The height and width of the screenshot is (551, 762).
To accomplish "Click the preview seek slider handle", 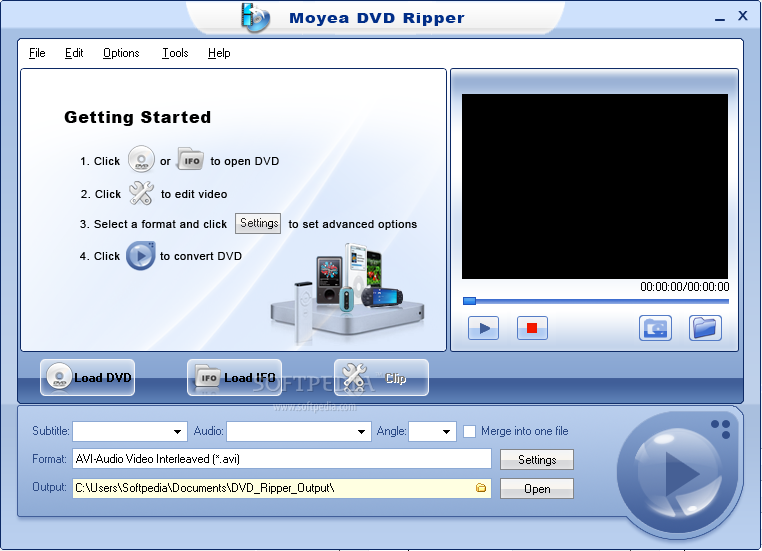I will [469, 301].
